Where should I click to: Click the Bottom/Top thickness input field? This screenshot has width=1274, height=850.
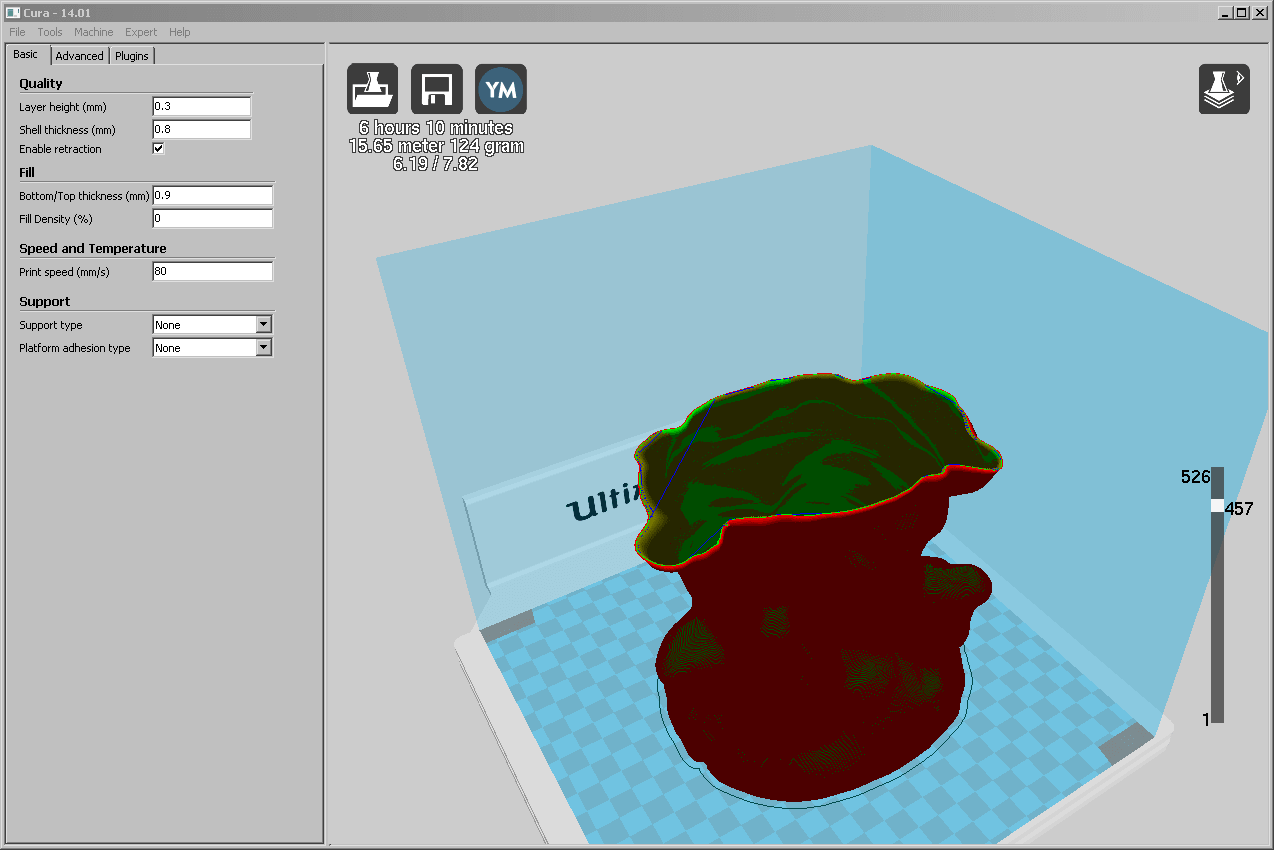(212, 195)
